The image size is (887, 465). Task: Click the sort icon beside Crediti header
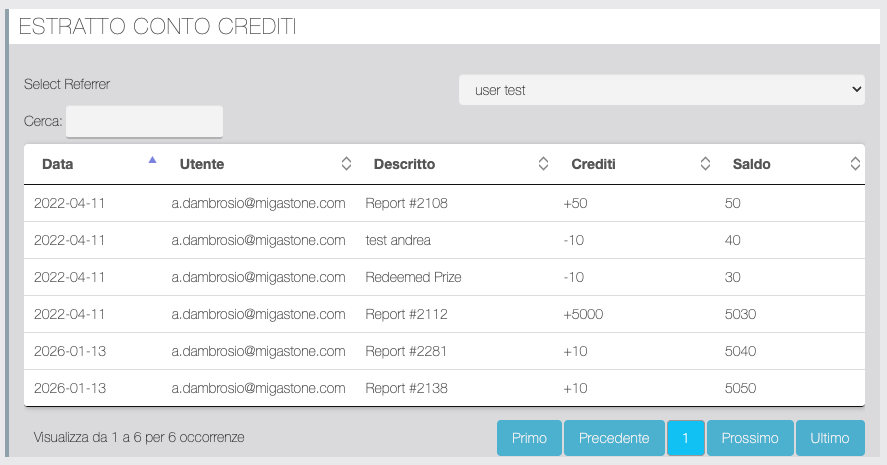point(705,164)
